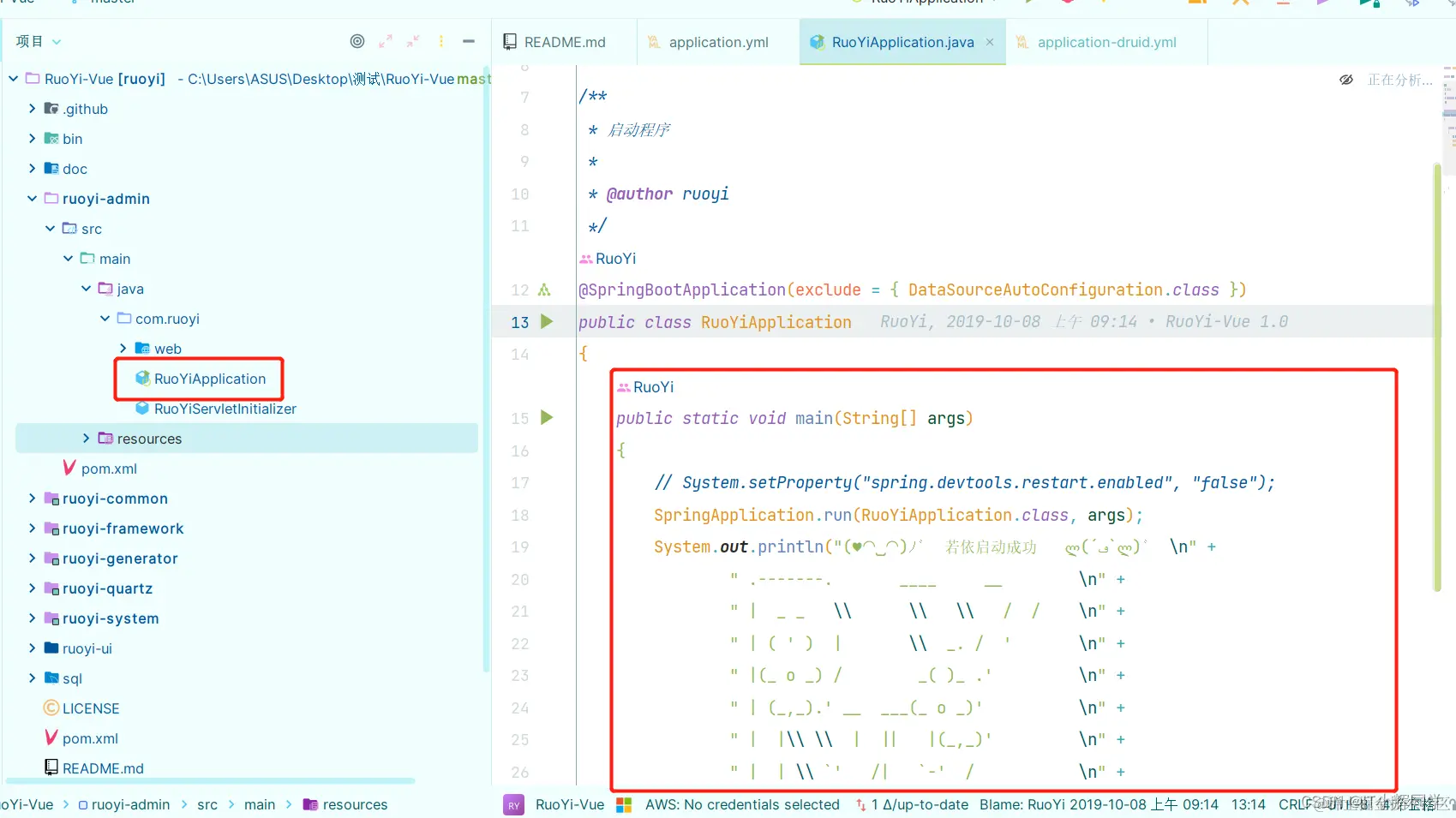Click the run gutter icon on line 15

click(547, 417)
